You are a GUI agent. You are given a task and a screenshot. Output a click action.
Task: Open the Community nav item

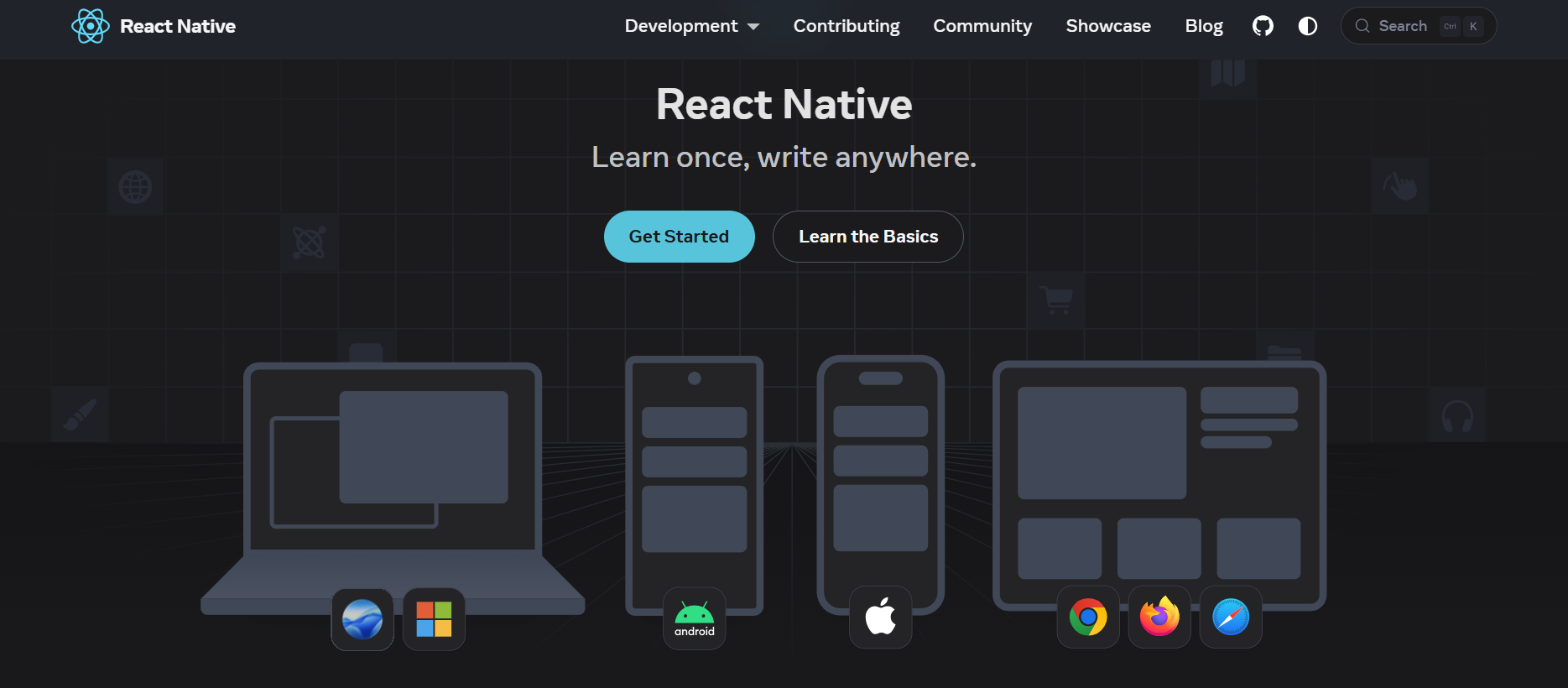[x=982, y=26]
